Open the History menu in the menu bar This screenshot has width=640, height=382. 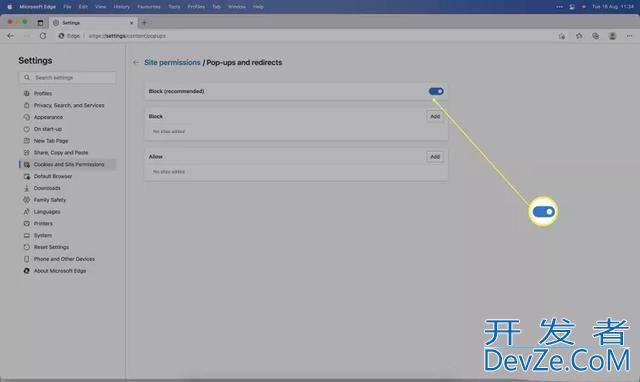(x=121, y=7)
